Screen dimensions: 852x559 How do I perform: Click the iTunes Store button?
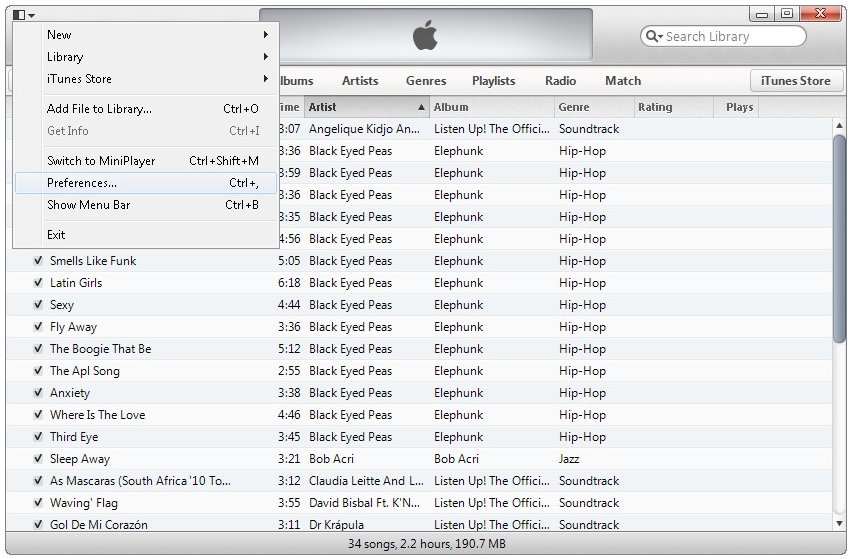point(796,80)
